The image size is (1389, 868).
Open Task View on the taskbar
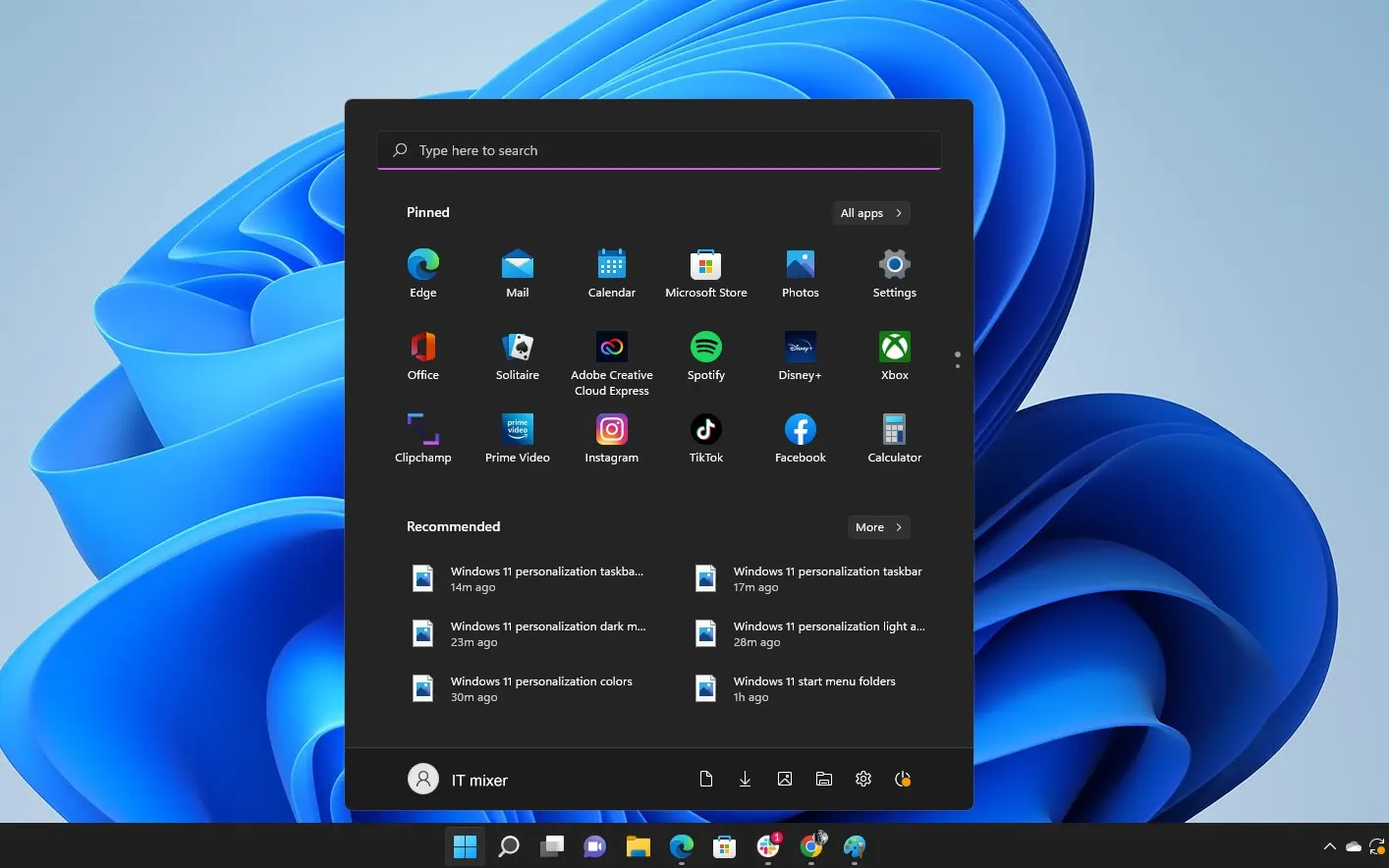[551, 845]
